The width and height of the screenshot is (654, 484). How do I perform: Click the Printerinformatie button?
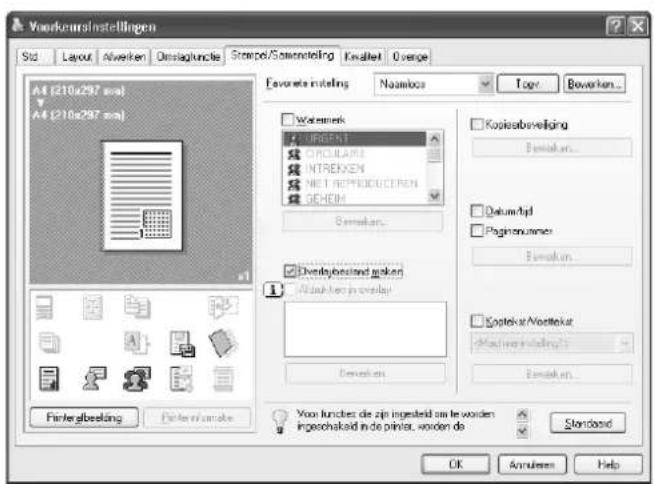pyautogui.click(x=197, y=418)
